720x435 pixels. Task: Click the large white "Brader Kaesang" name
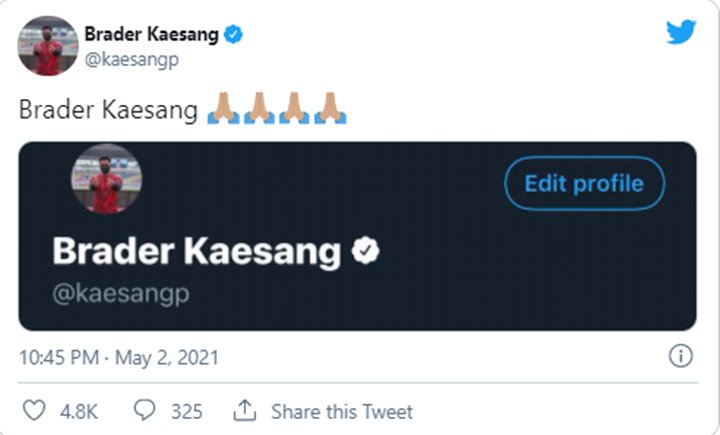pyautogui.click(x=196, y=251)
